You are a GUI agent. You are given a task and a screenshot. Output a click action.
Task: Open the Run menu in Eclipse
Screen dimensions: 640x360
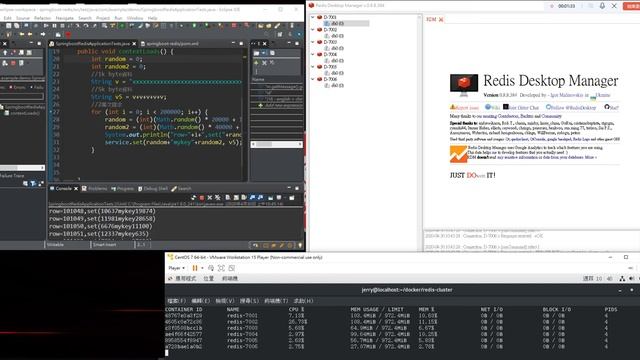118,18
